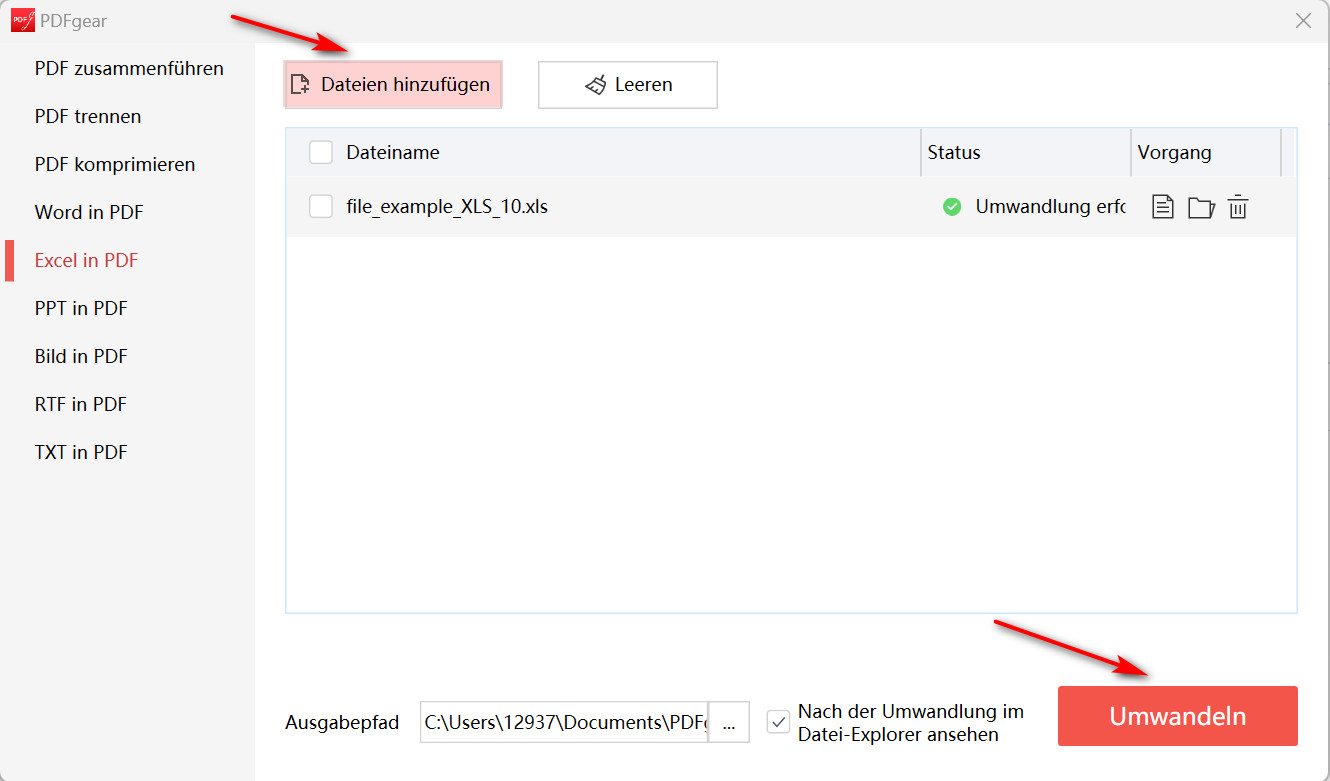Image resolution: width=1330 pixels, height=781 pixels.
Task: Click status text 'Umwandlung erfo'
Action: click(x=1050, y=207)
